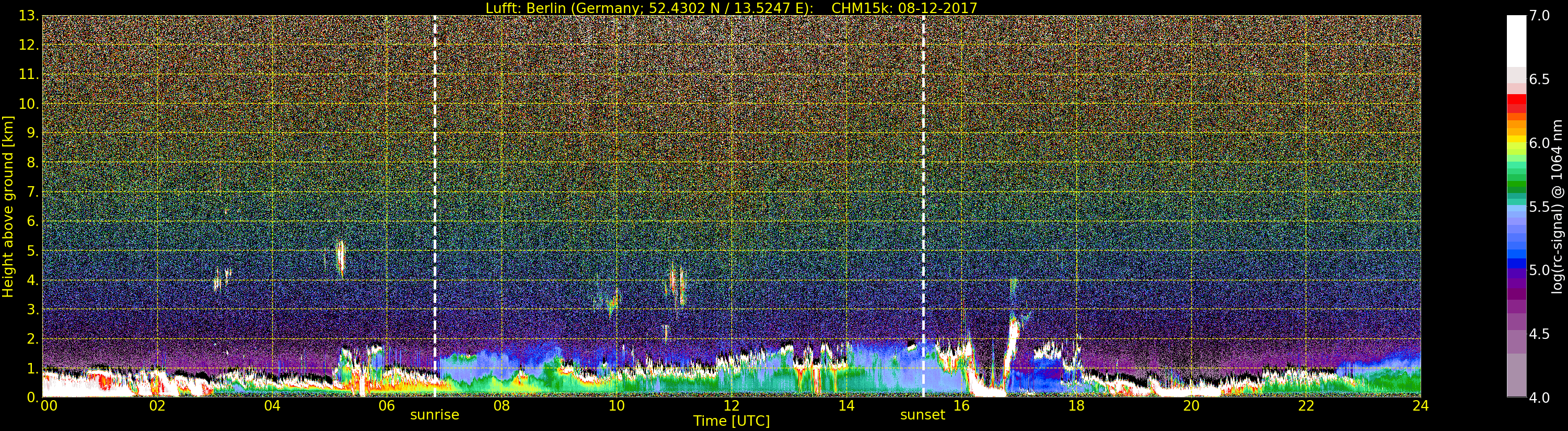Click the colorbar '6.0' value
This screenshot has width=1568, height=431.
click(x=1539, y=143)
